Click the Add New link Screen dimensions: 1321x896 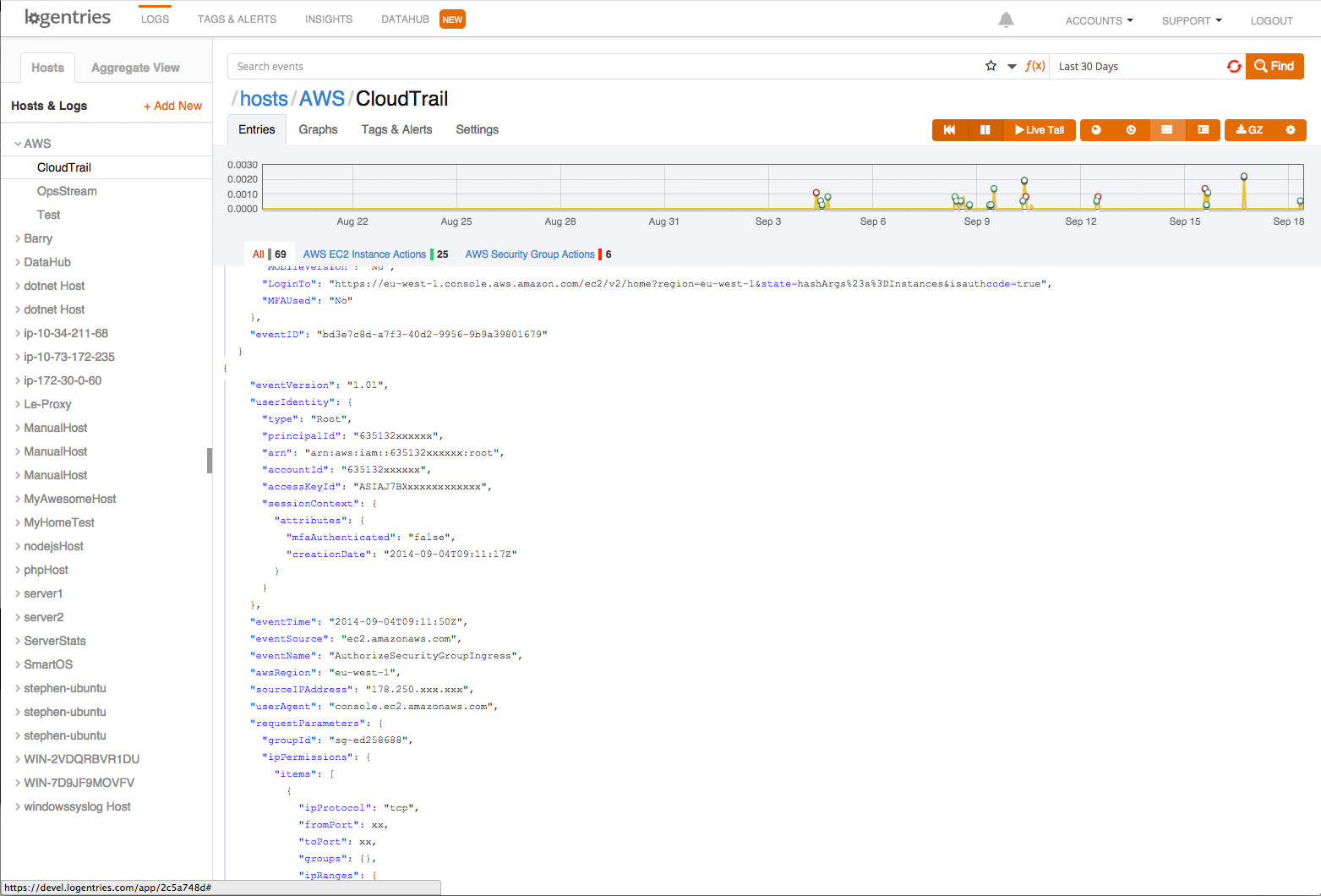(x=172, y=106)
